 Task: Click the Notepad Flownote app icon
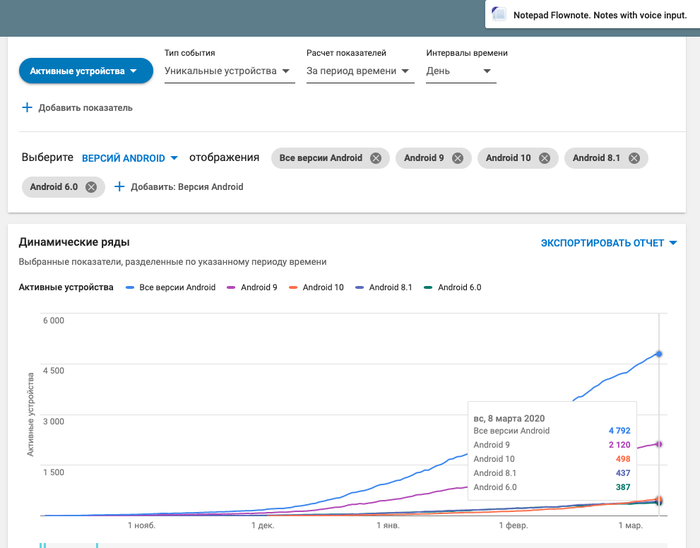pyautogui.click(x=499, y=14)
